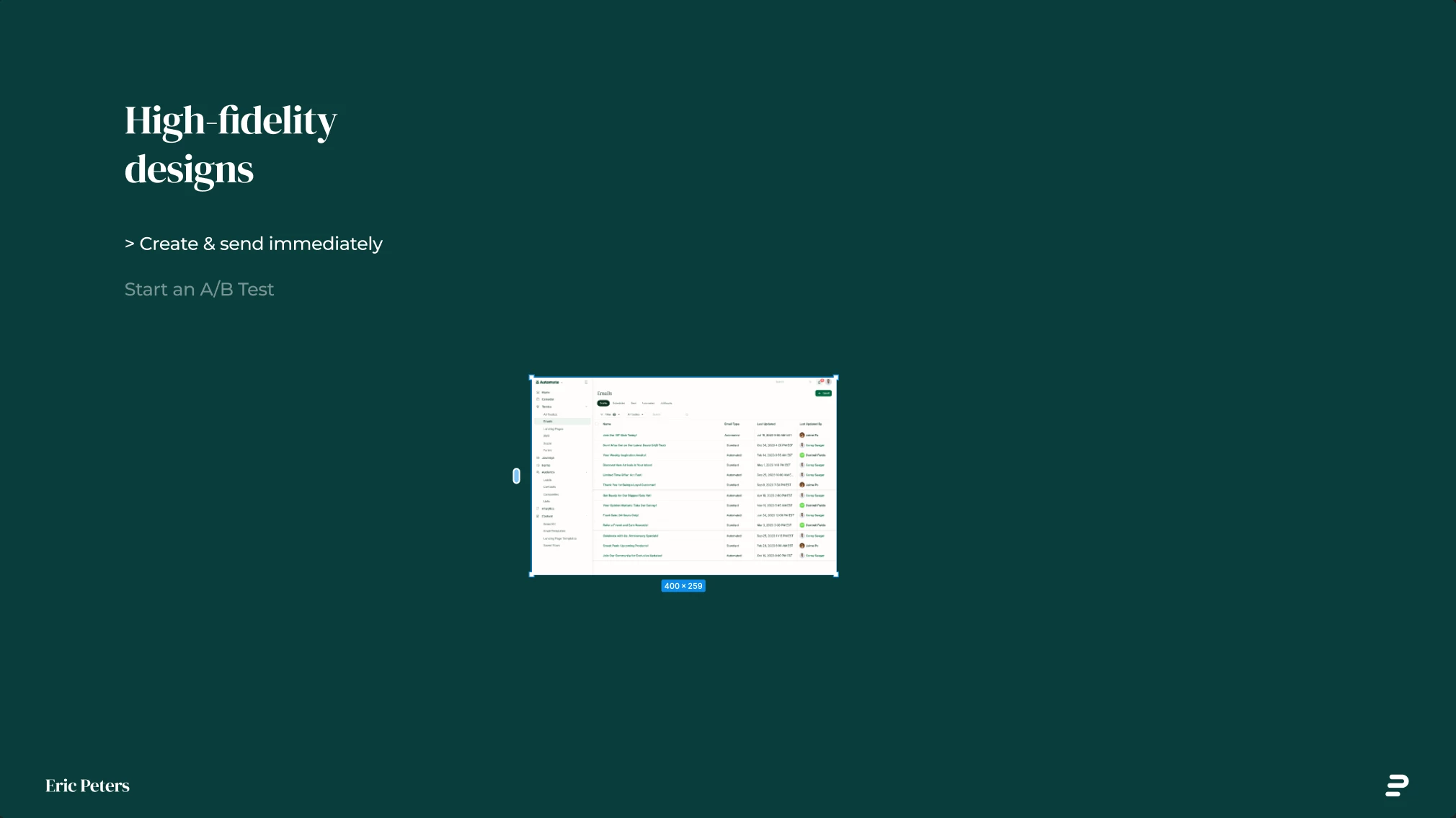Click the table search field next to All Tactics
This screenshot has width=1456, height=818.
click(670, 414)
